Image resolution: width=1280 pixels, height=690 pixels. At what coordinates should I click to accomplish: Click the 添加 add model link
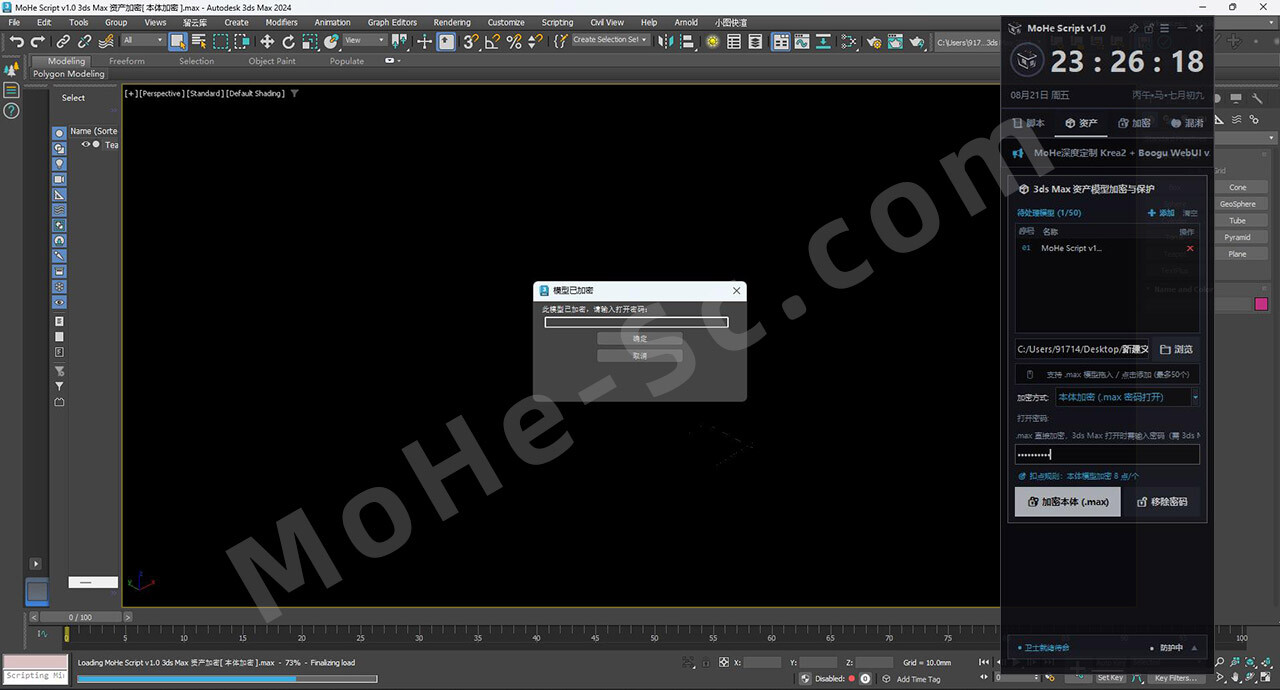pyautogui.click(x=1160, y=213)
